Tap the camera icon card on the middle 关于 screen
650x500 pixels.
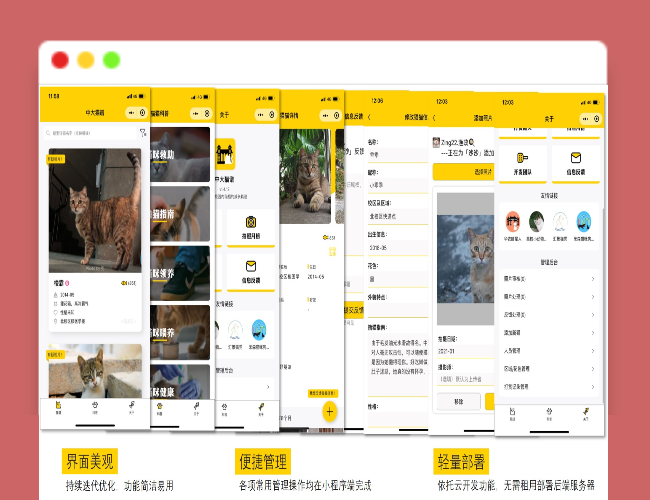(251, 228)
